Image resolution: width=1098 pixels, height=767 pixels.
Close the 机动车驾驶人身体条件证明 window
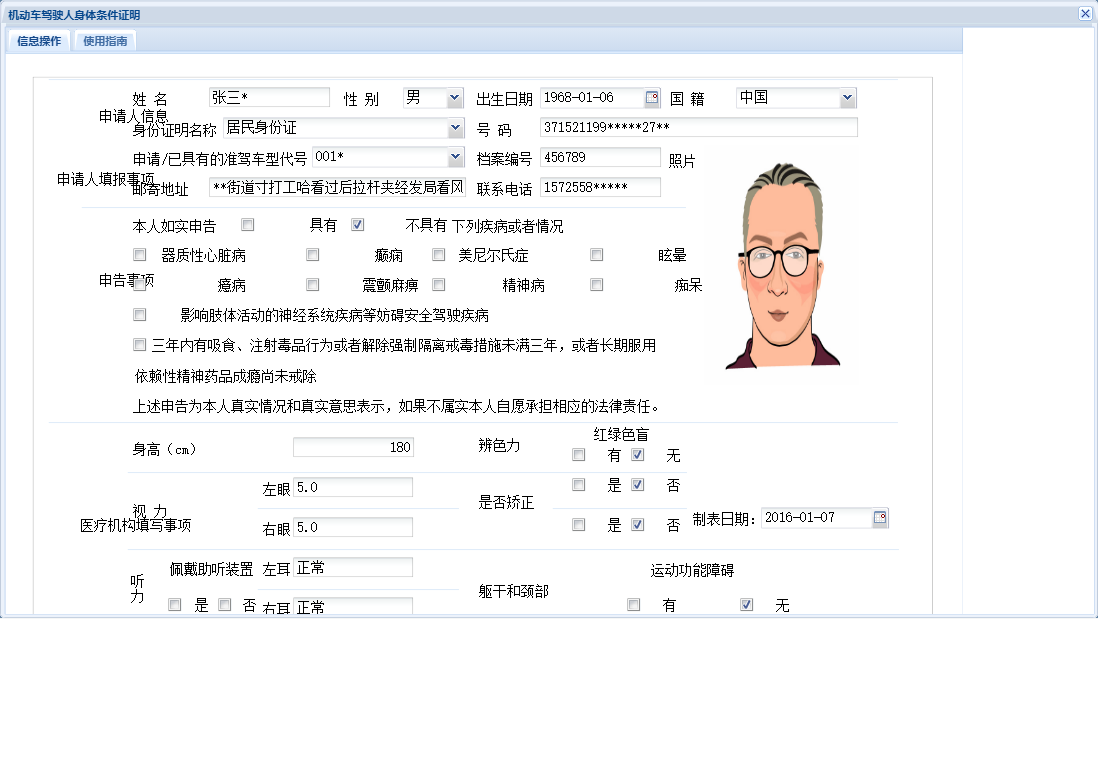tap(1086, 14)
